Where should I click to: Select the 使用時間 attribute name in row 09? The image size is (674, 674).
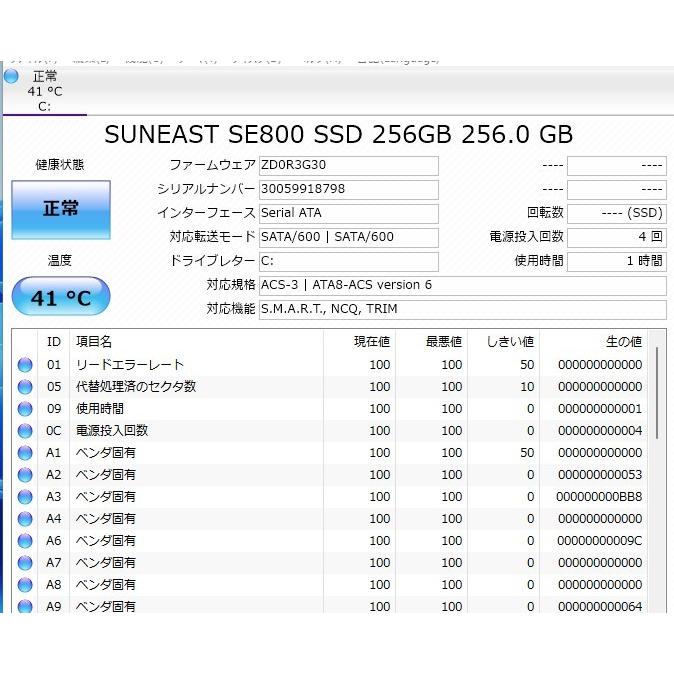point(100,409)
